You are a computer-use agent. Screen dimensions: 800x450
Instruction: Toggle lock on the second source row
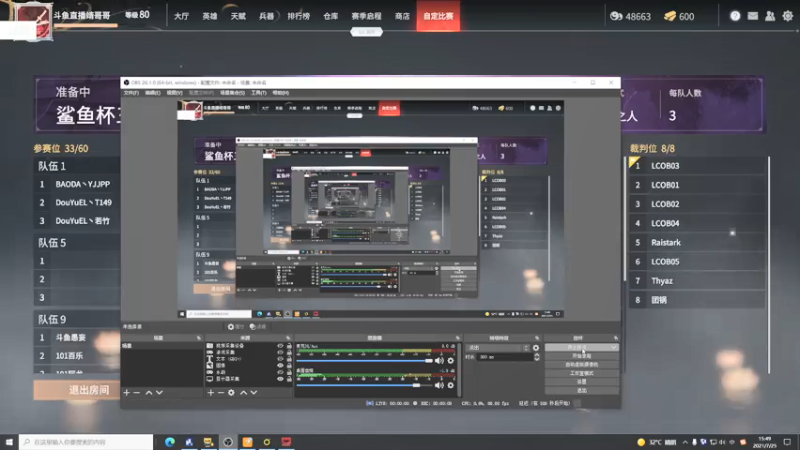click(289, 353)
